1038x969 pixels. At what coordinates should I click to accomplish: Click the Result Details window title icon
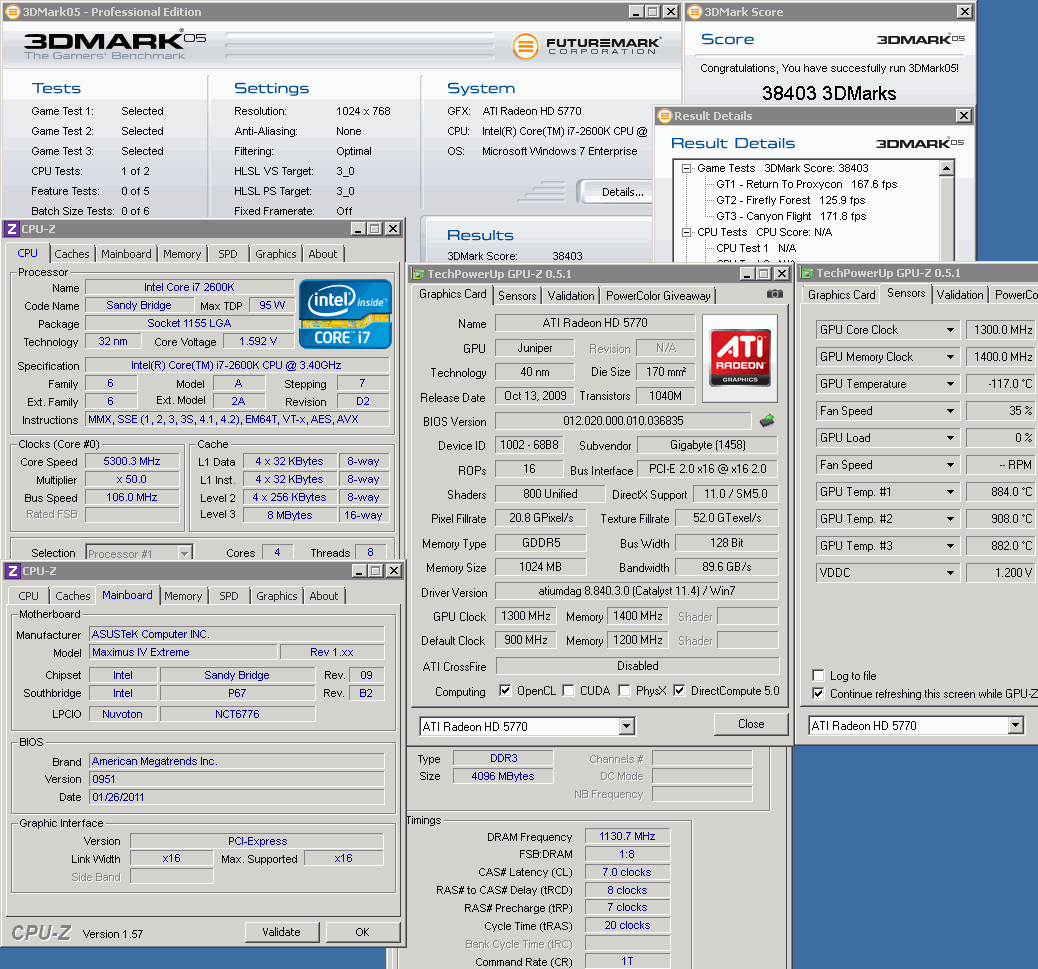665,116
